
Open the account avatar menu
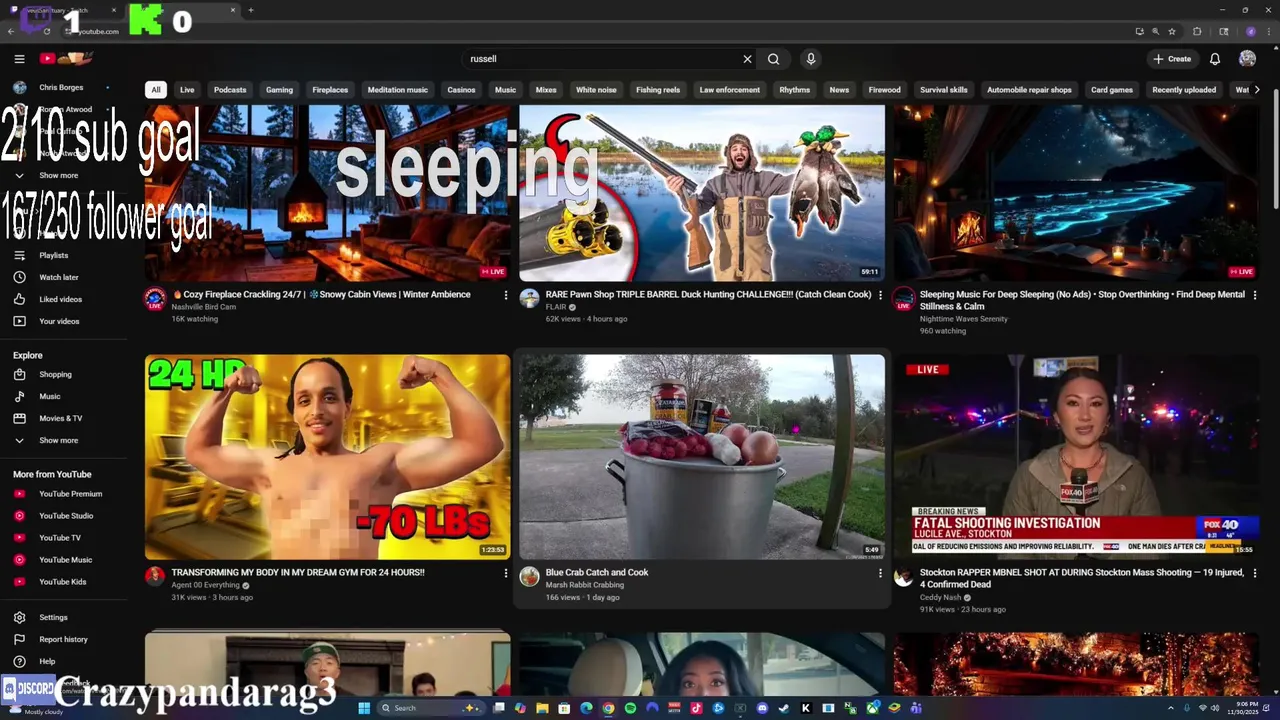(x=1247, y=59)
